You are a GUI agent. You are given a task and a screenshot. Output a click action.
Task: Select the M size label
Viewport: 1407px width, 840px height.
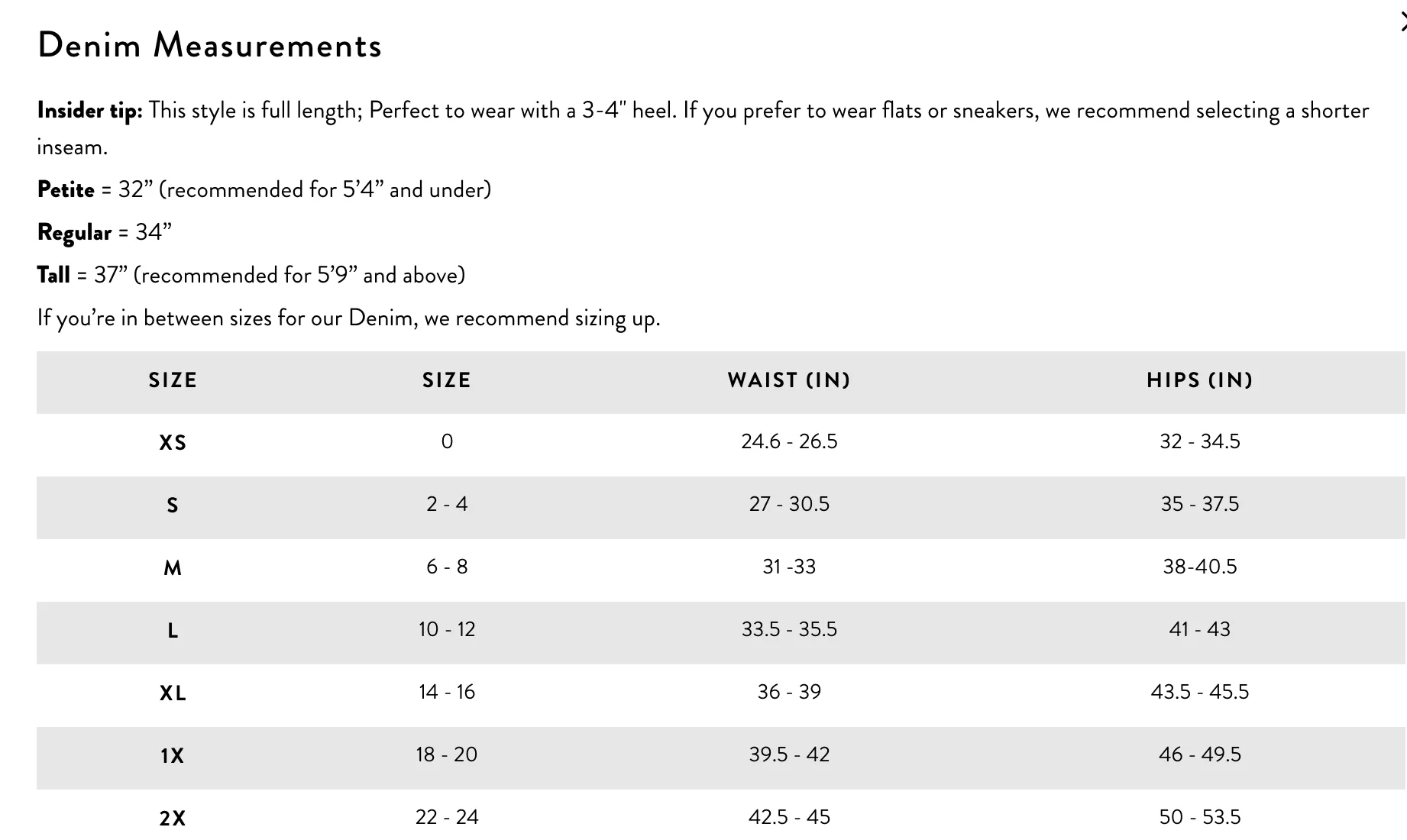click(173, 568)
